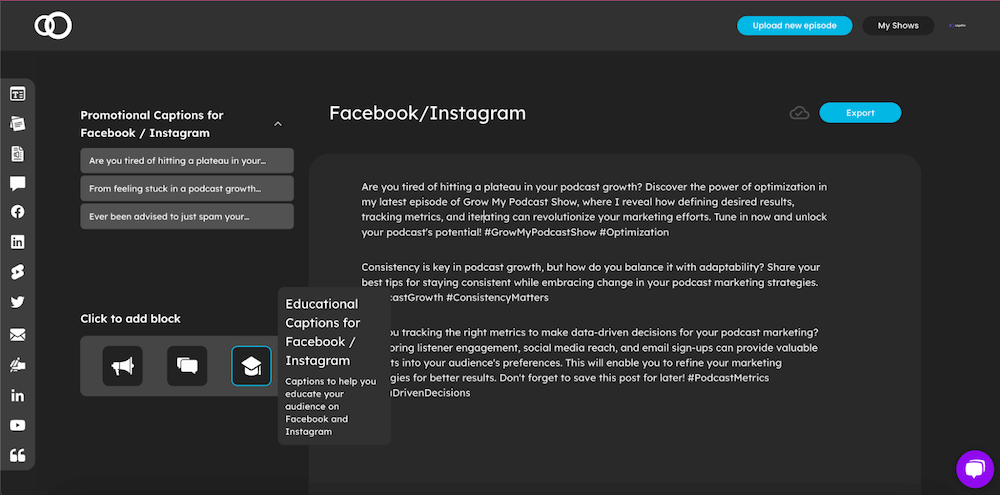The height and width of the screenshot is (495, 1000).
Task: Click the 'Click to add block' label
Action: click(x=130, y=318)
